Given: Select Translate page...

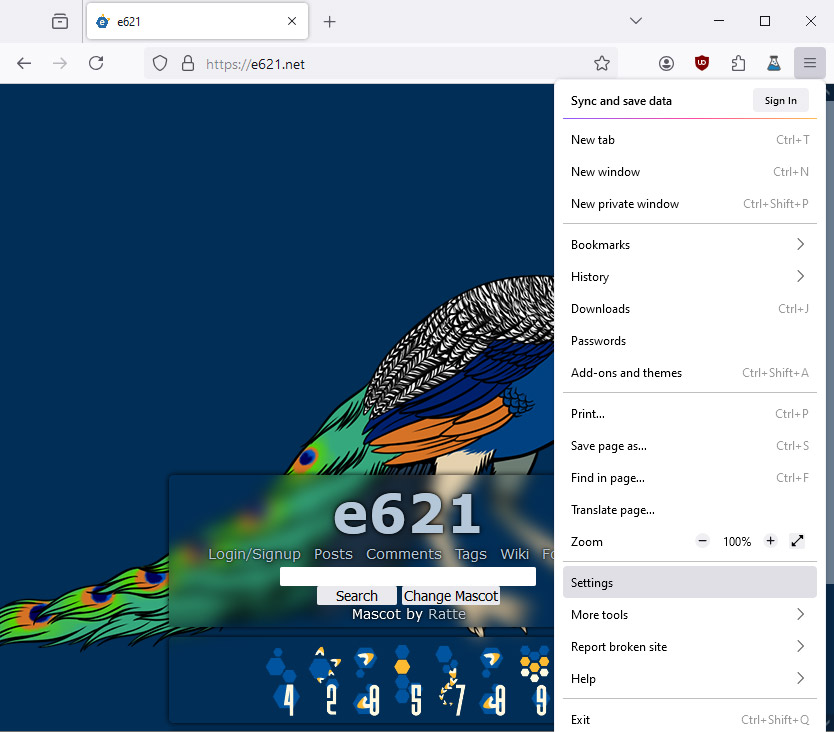Looking at the screenshot, I should pos(689,510).
